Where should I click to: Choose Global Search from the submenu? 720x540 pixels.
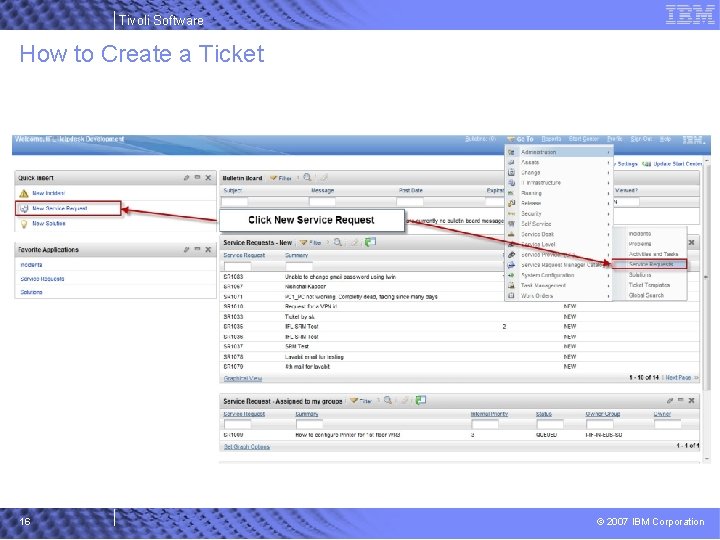pyautogui.click(x=646, y=295)
